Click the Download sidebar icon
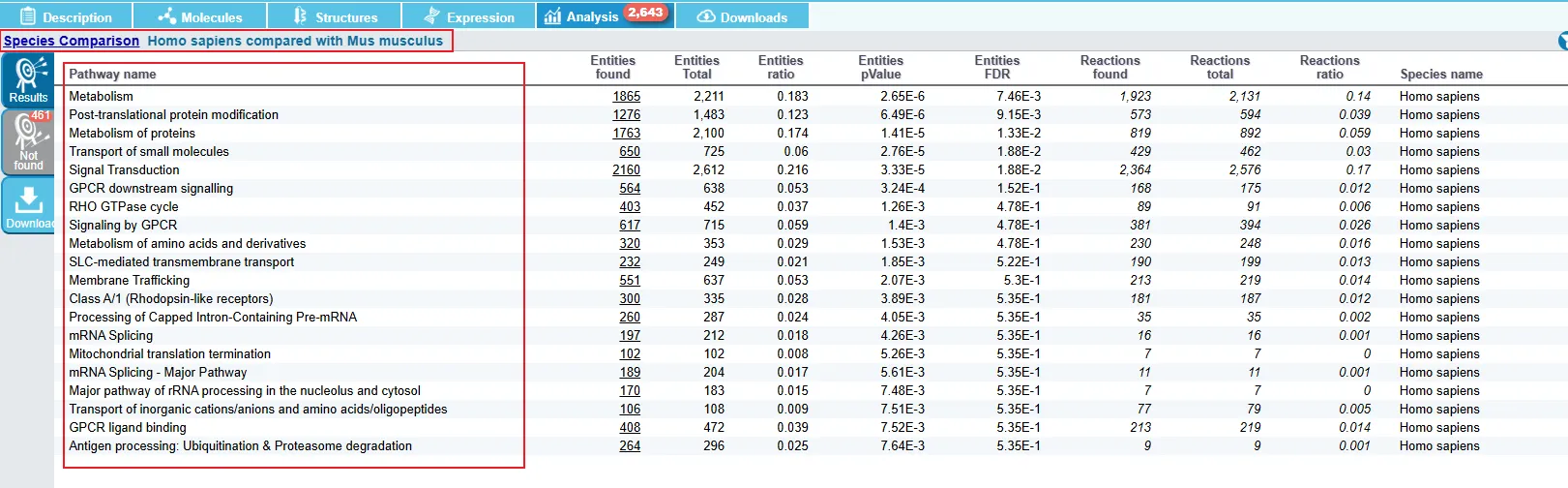The width and height of the screenshot is (1568, 488). pos(28,206)
